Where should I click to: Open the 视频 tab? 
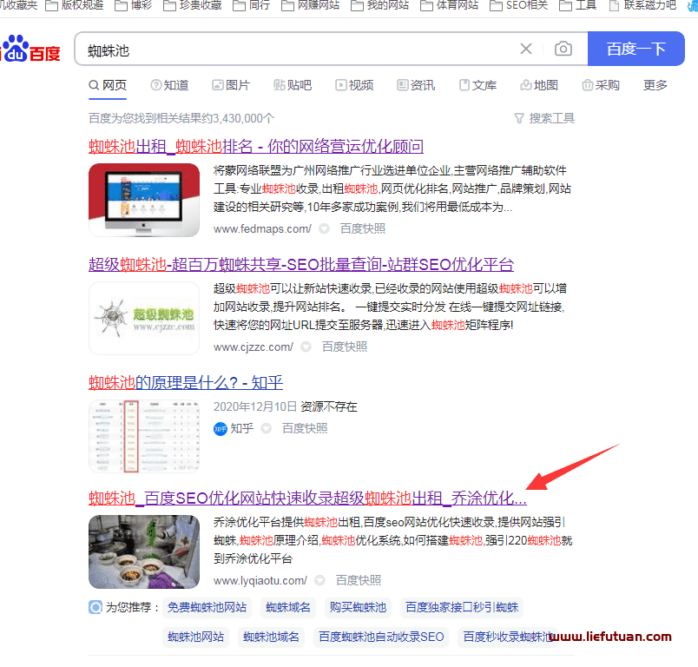click(354, 85)
